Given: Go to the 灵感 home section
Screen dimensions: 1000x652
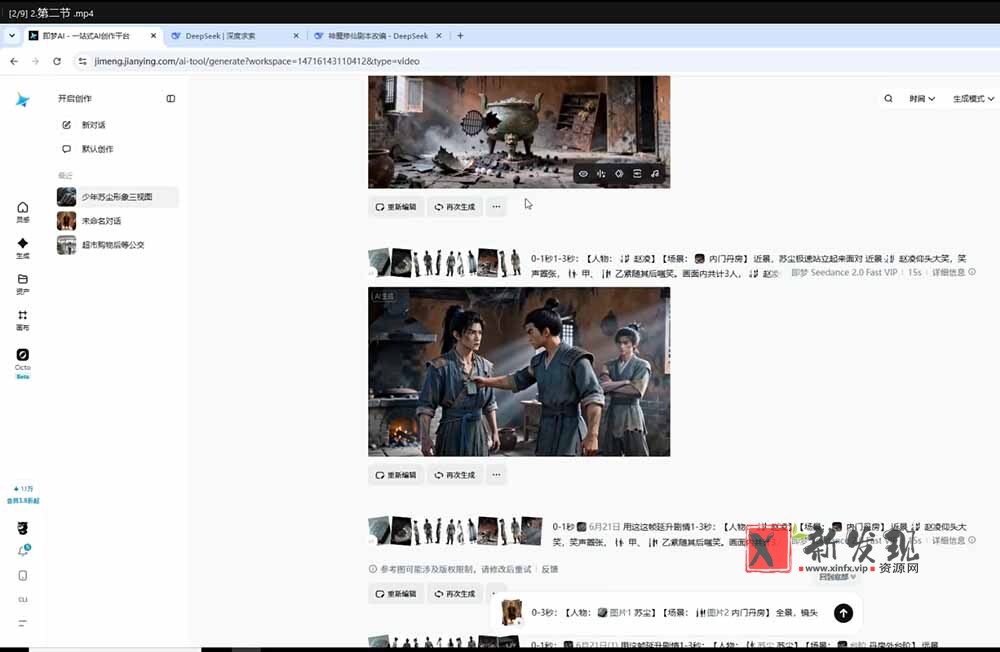Looking at the screenshot, I should (22, 212).
